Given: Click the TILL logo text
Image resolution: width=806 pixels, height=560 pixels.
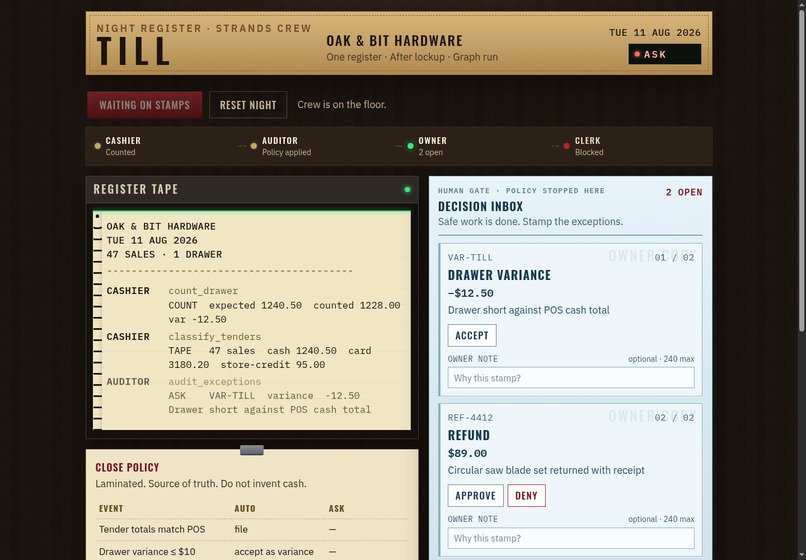Looking at the screenshot, I should (133, 51).
